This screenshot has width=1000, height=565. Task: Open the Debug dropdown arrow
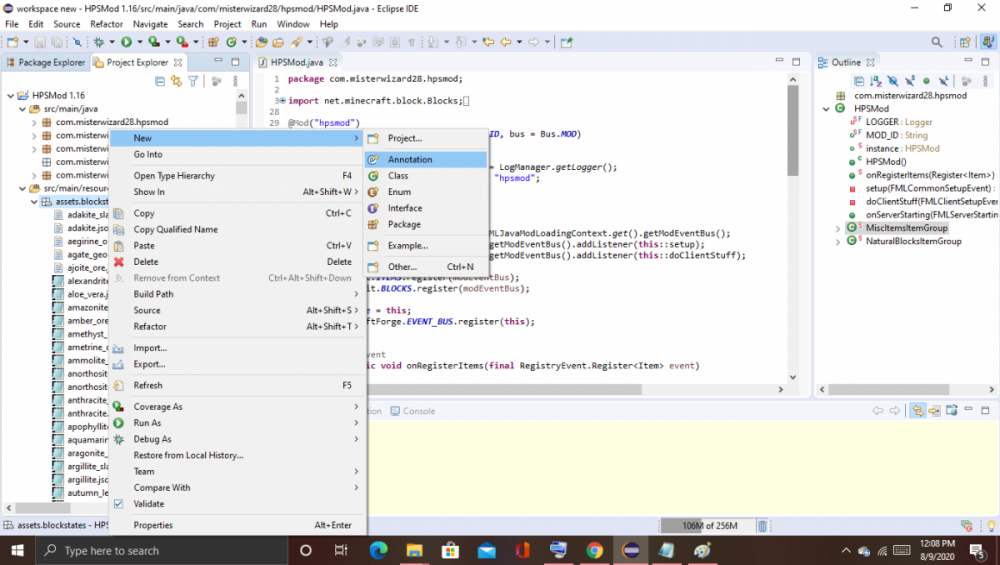pyautogui.click(x=111, y=42)
